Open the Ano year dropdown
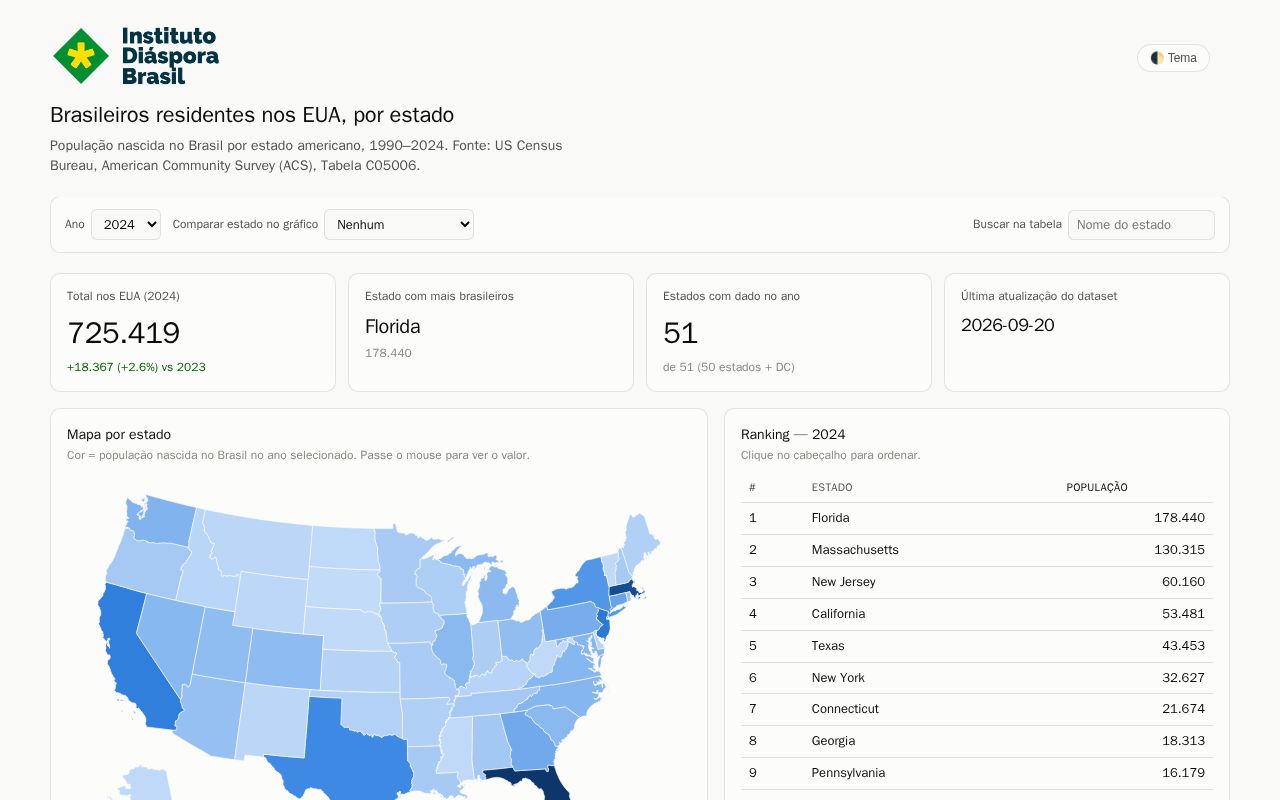The image size is (1280, 800). [x=126, y=224]
